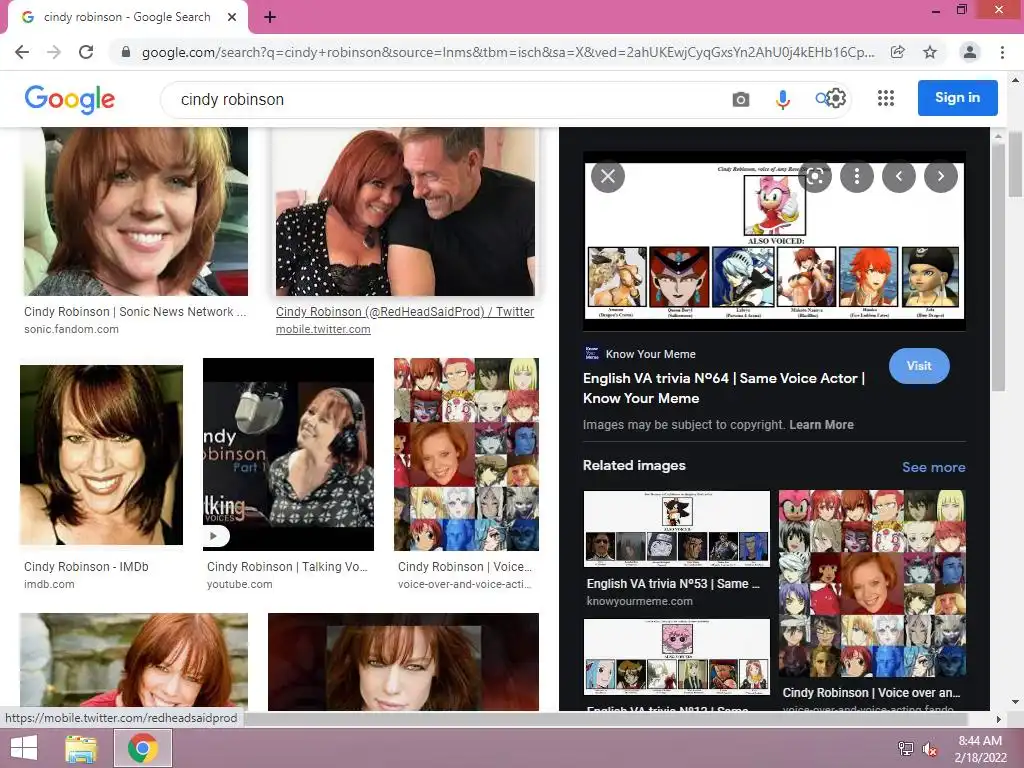This screenshot has height=768, width=1024.
Task: Click the Visit button
Action: pos(919,366)
